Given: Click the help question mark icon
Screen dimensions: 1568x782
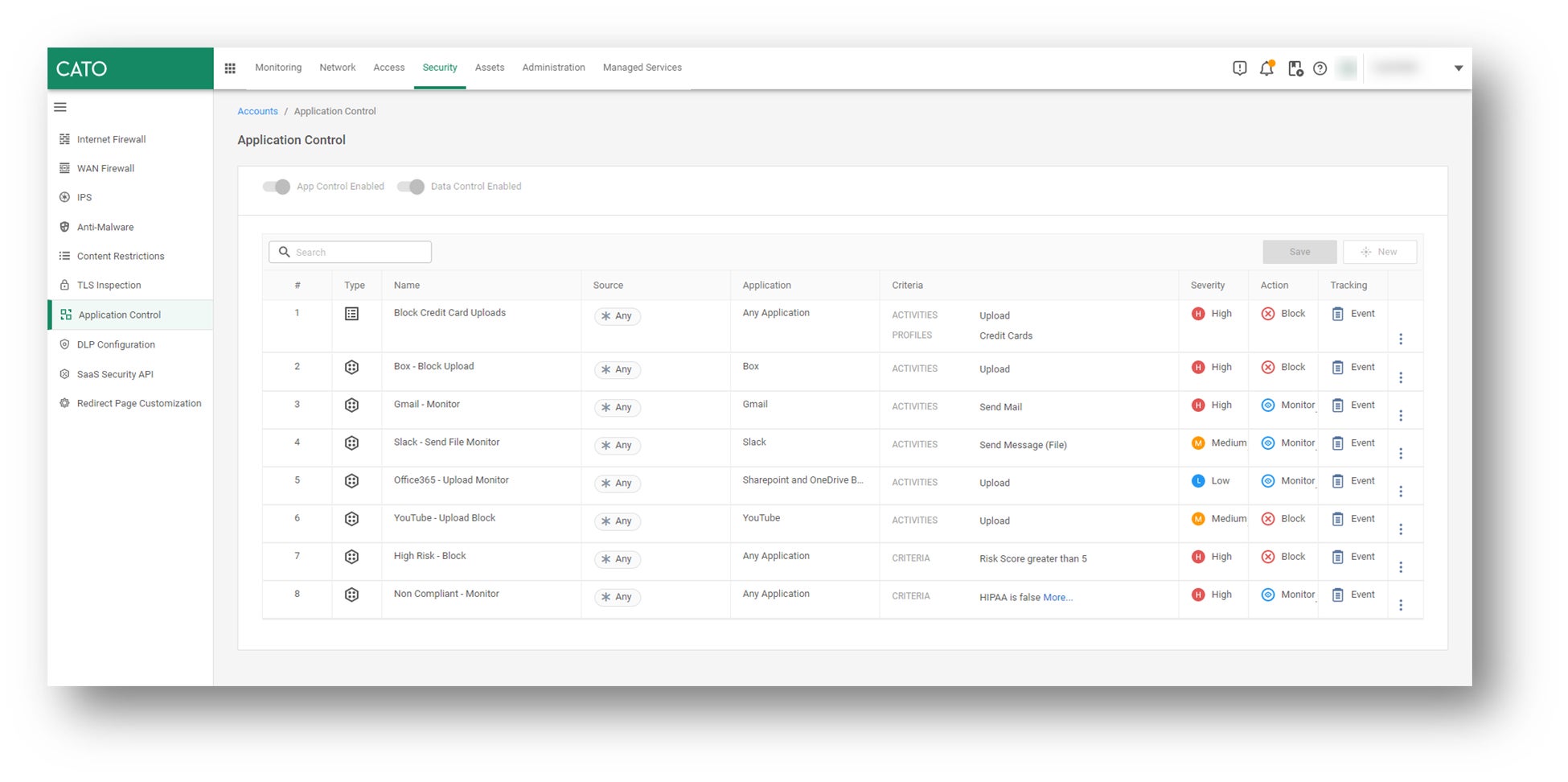Looking at the screenshot, I should click(x=1320, y=68).
